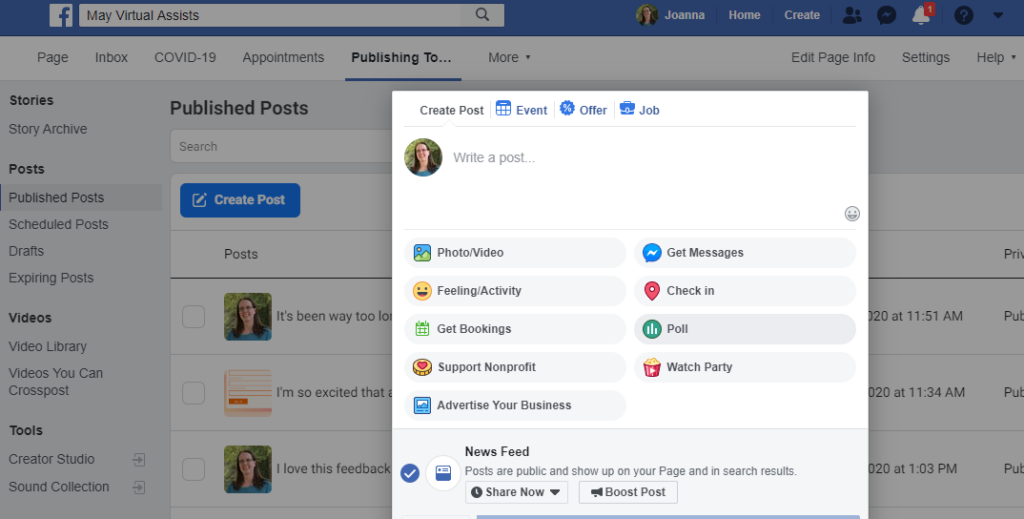1024x519 pixels.
Task: Toggle the News Feed checkmark
Action: coord(410,473)
